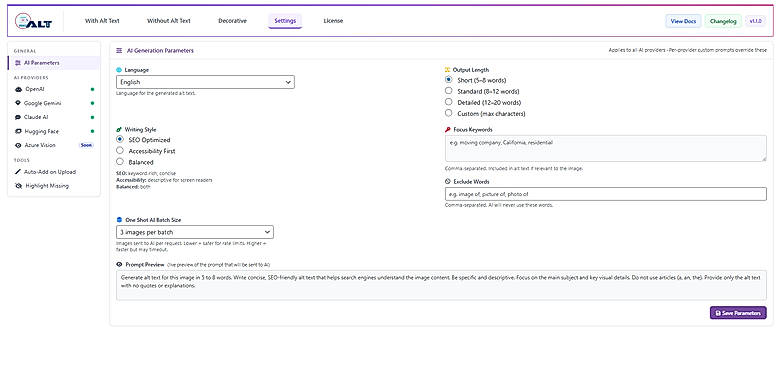The image size is (781, 368).
Task: Open Claude AI provider settings
Action: point(54,117)
